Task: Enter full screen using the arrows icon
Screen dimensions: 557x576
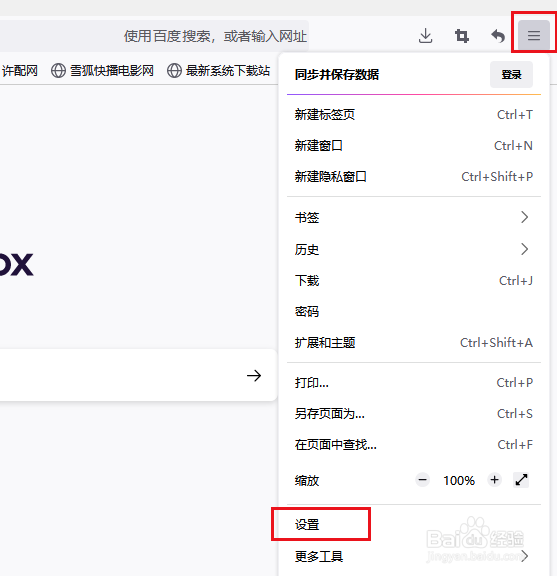Action: pyautogui.click(x=521, y=480)
